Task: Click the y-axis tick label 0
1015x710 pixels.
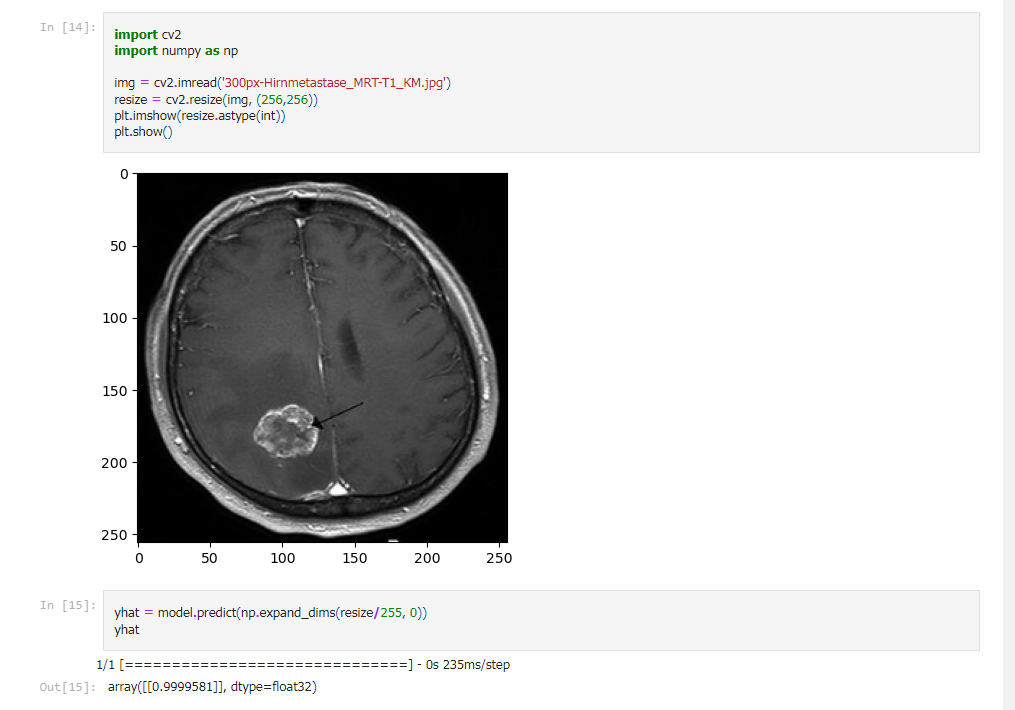Action: 124,173
